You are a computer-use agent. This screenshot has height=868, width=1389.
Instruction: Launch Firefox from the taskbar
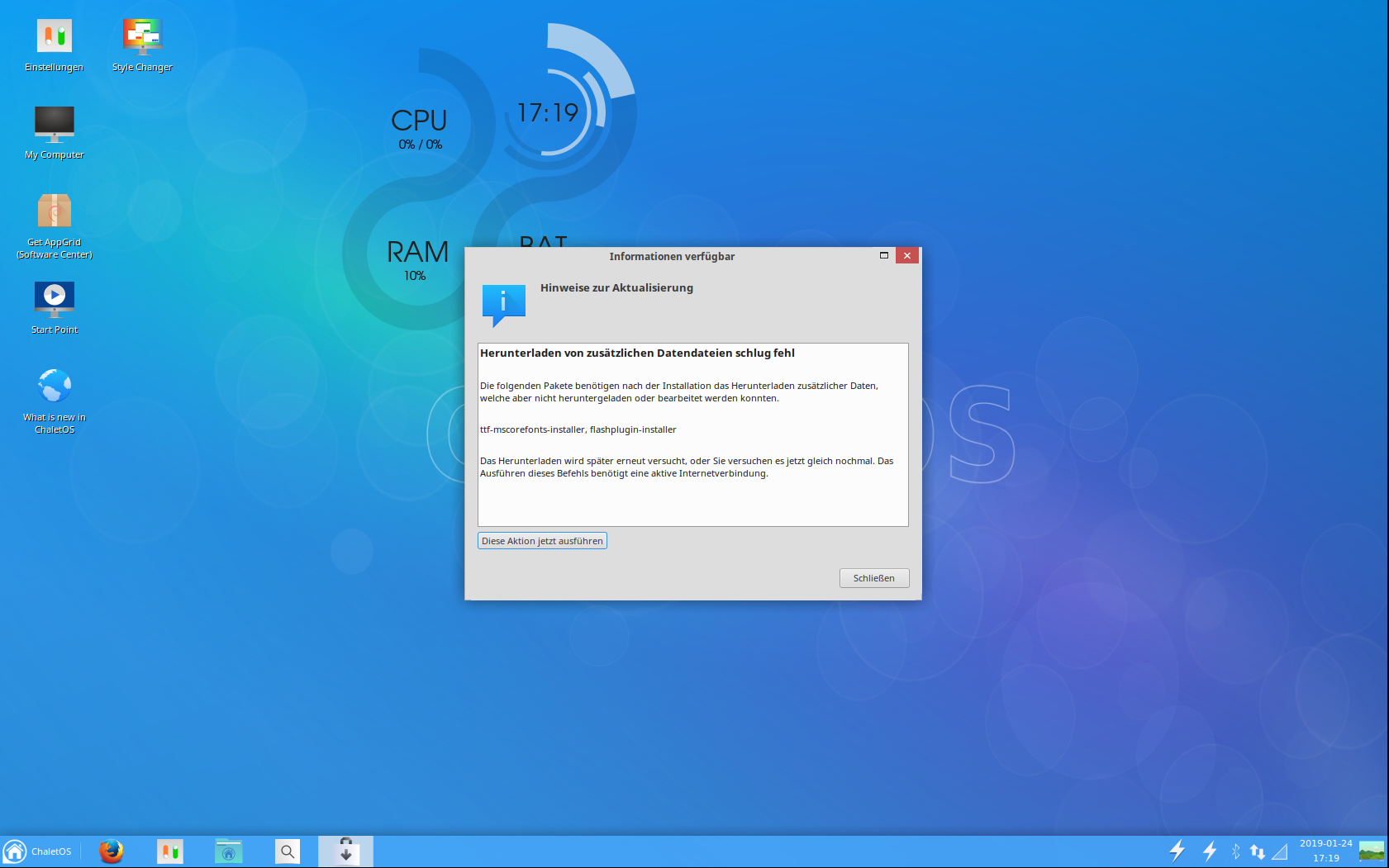coord(111,851)
